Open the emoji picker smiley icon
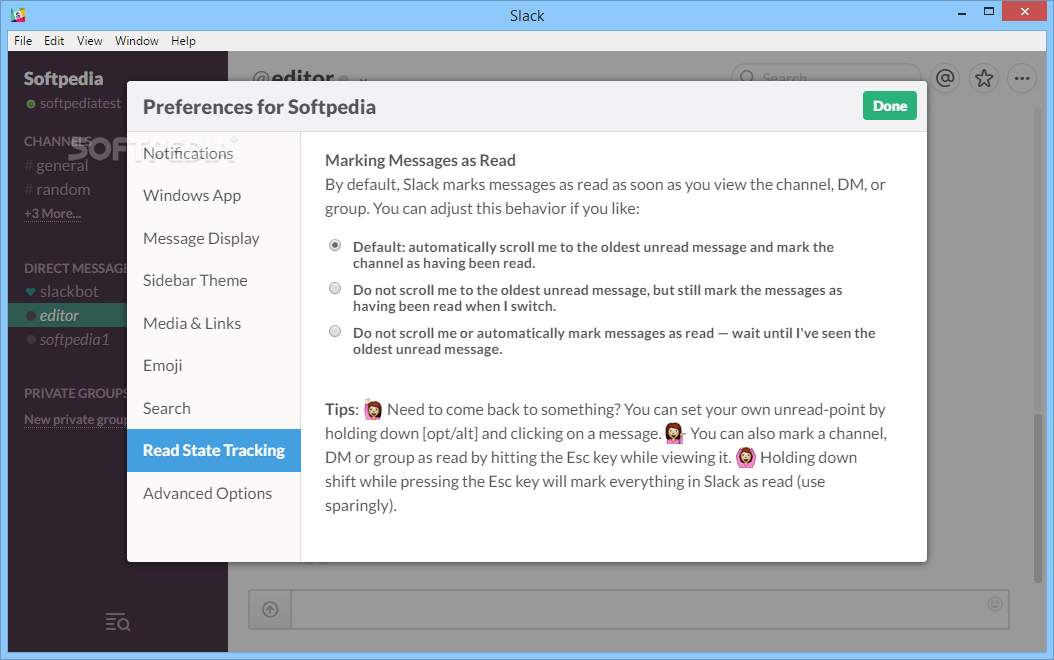The image size is (1054, 660). 995,604
